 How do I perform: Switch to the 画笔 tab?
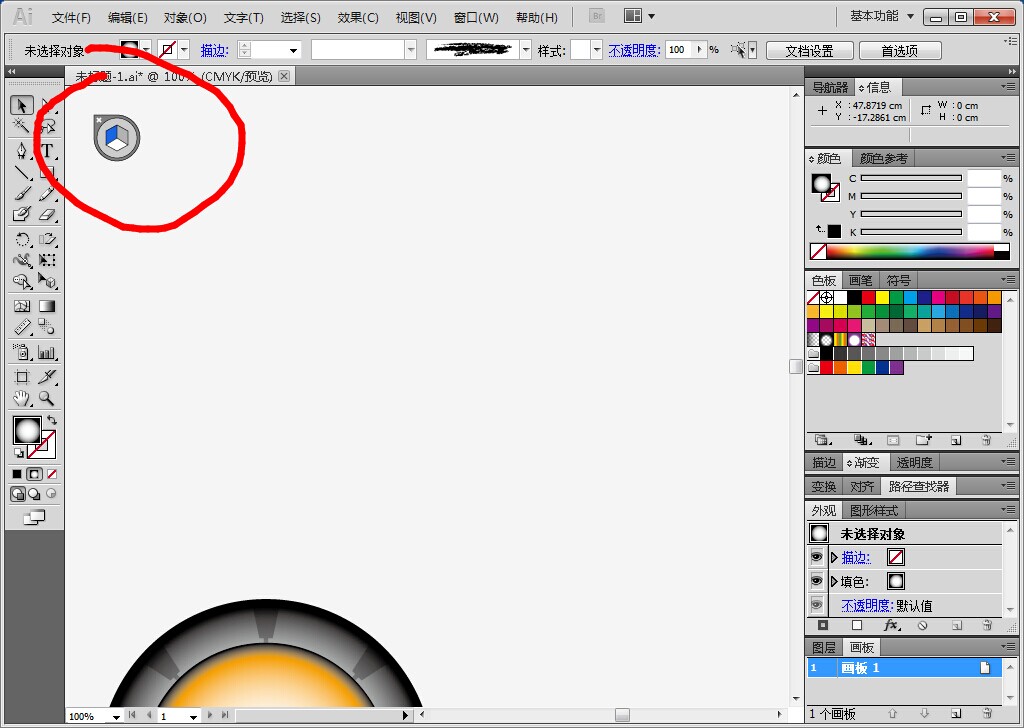point(860,280)
